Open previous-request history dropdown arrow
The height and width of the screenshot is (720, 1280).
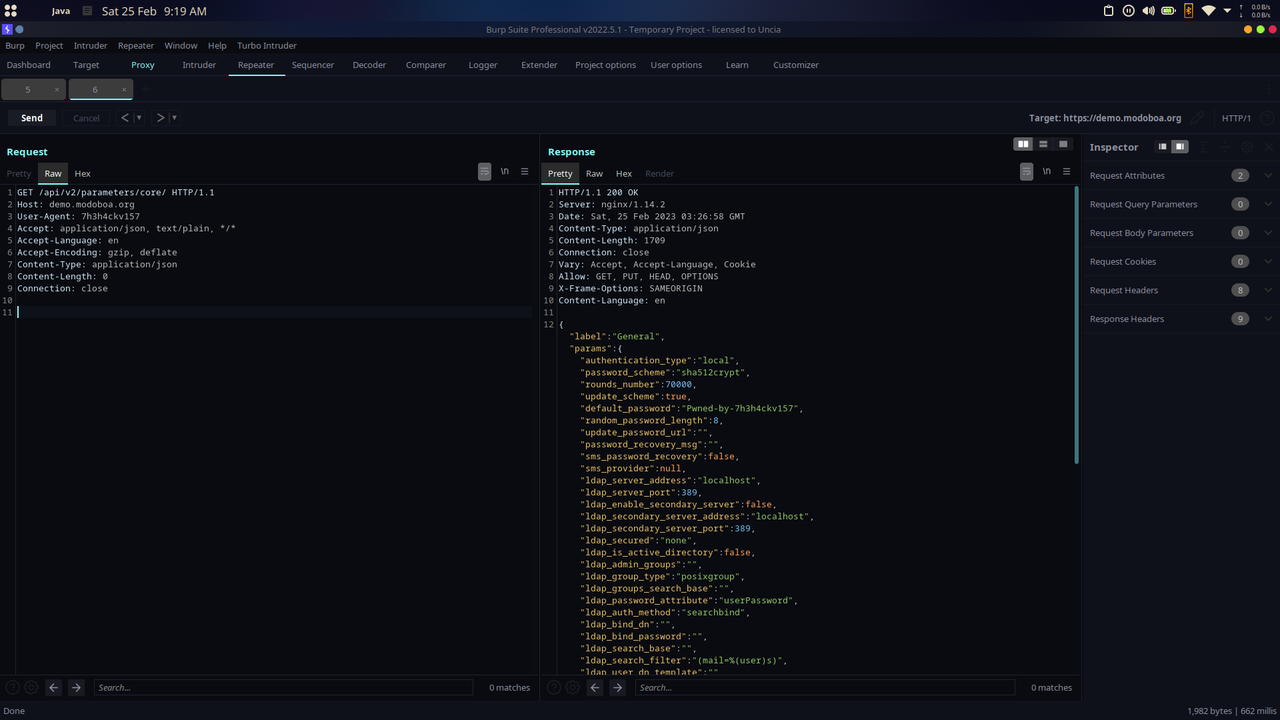[x=138, y=118]
